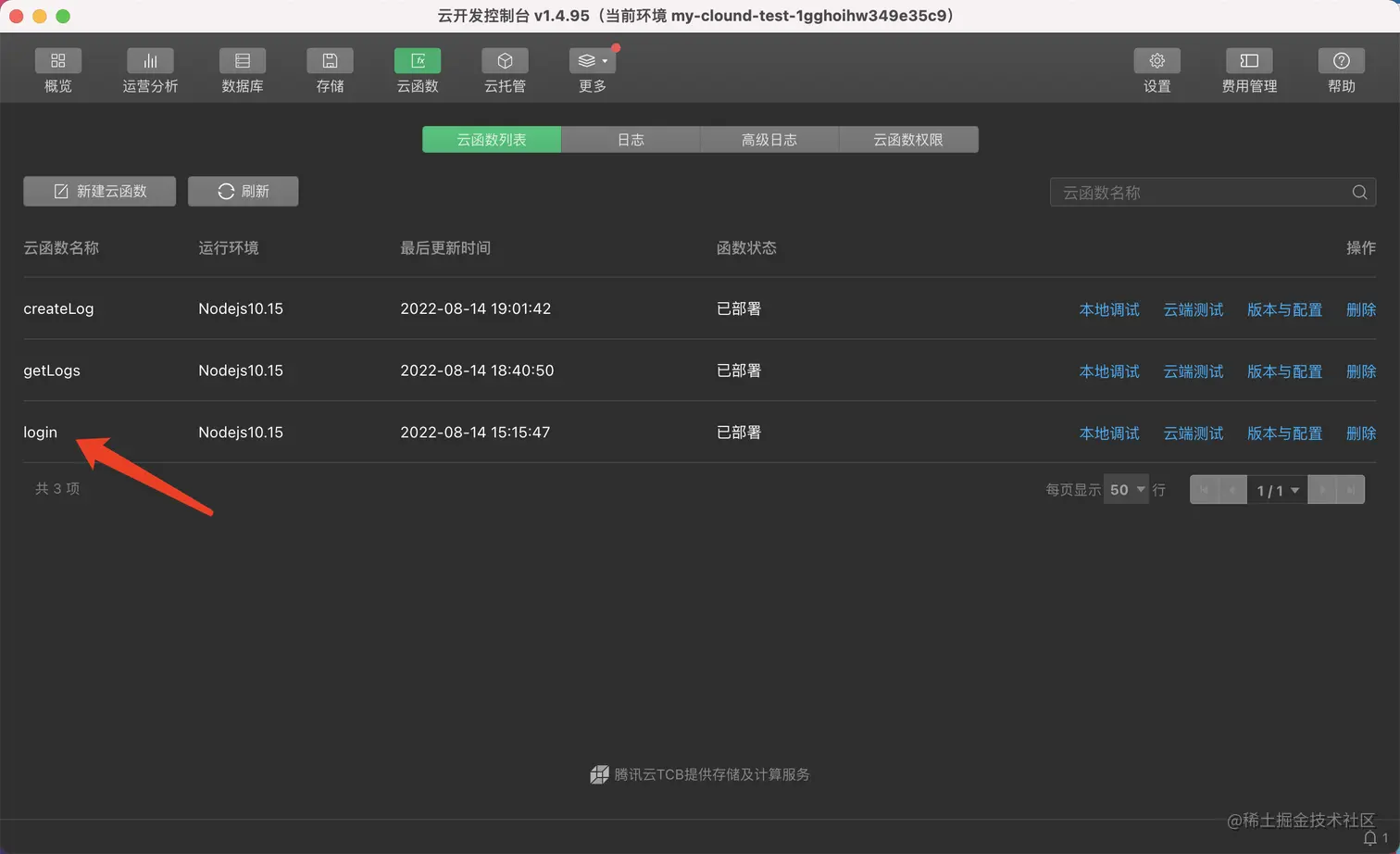Open the 1/1 page selector dropdown
The width and height of the screenshot is (1400, 854).
click(x=1278, y=490)
